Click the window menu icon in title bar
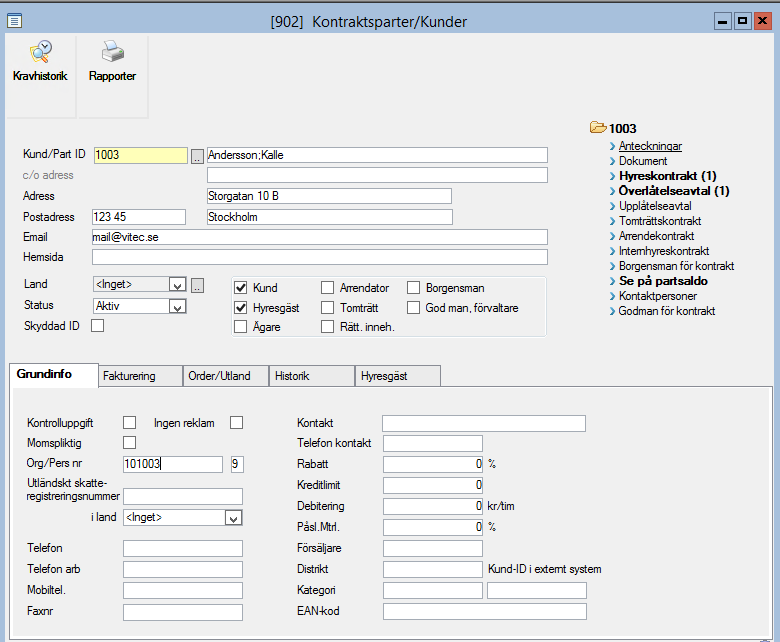This screenshot has width=780, height=642. pyautogui.click(x=14, y=21)
